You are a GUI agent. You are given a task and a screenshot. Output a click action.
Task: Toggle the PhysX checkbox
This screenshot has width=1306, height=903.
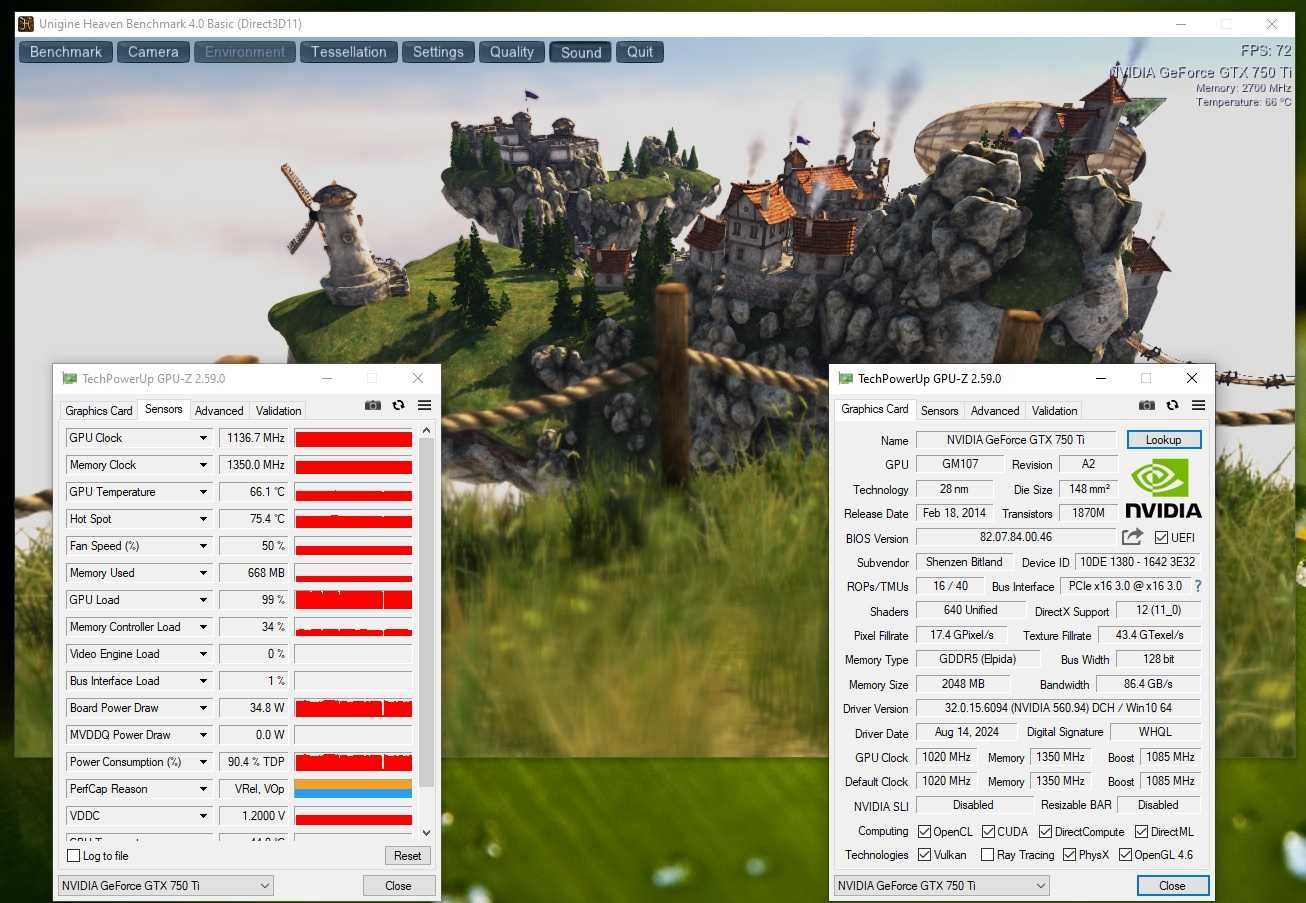(1069, 855)
